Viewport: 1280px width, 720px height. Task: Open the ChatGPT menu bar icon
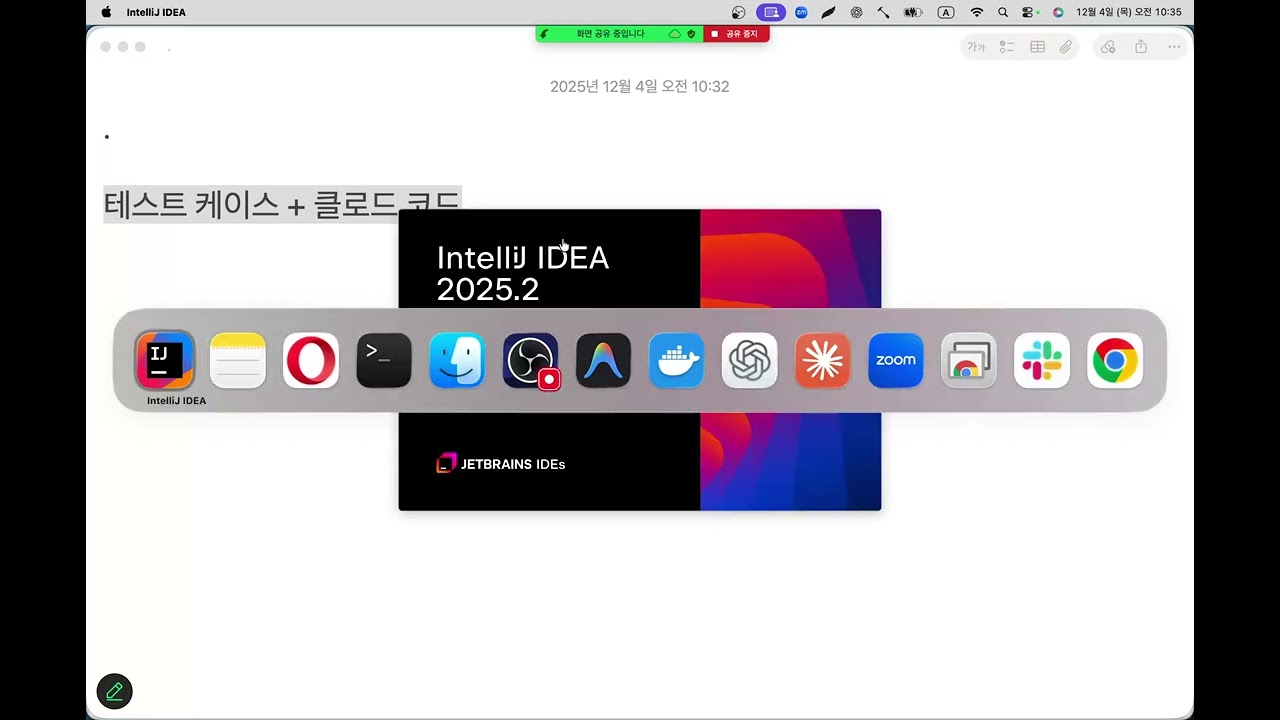856,12
